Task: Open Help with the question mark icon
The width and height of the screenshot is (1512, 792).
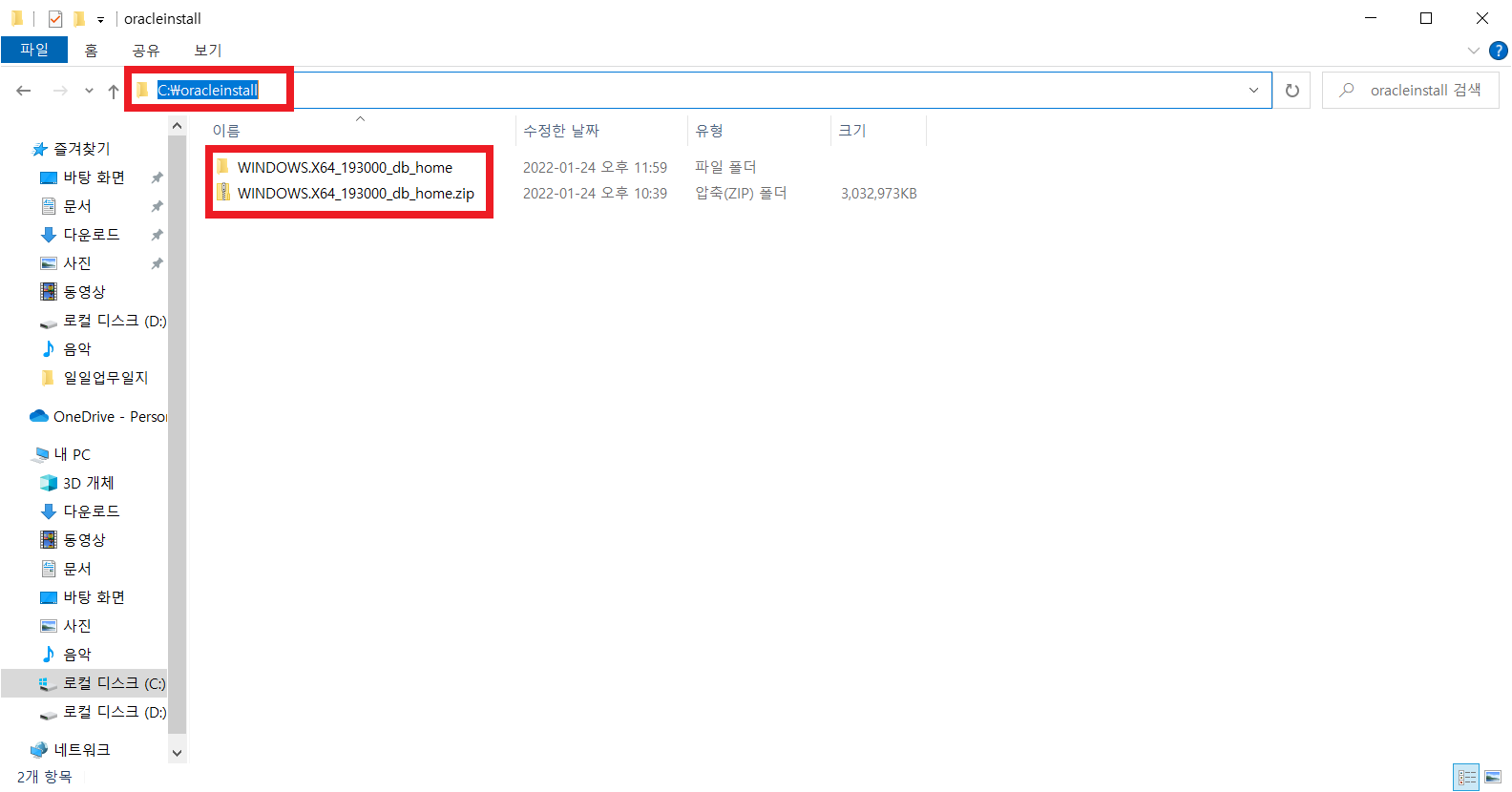Action: (1499, 51)
